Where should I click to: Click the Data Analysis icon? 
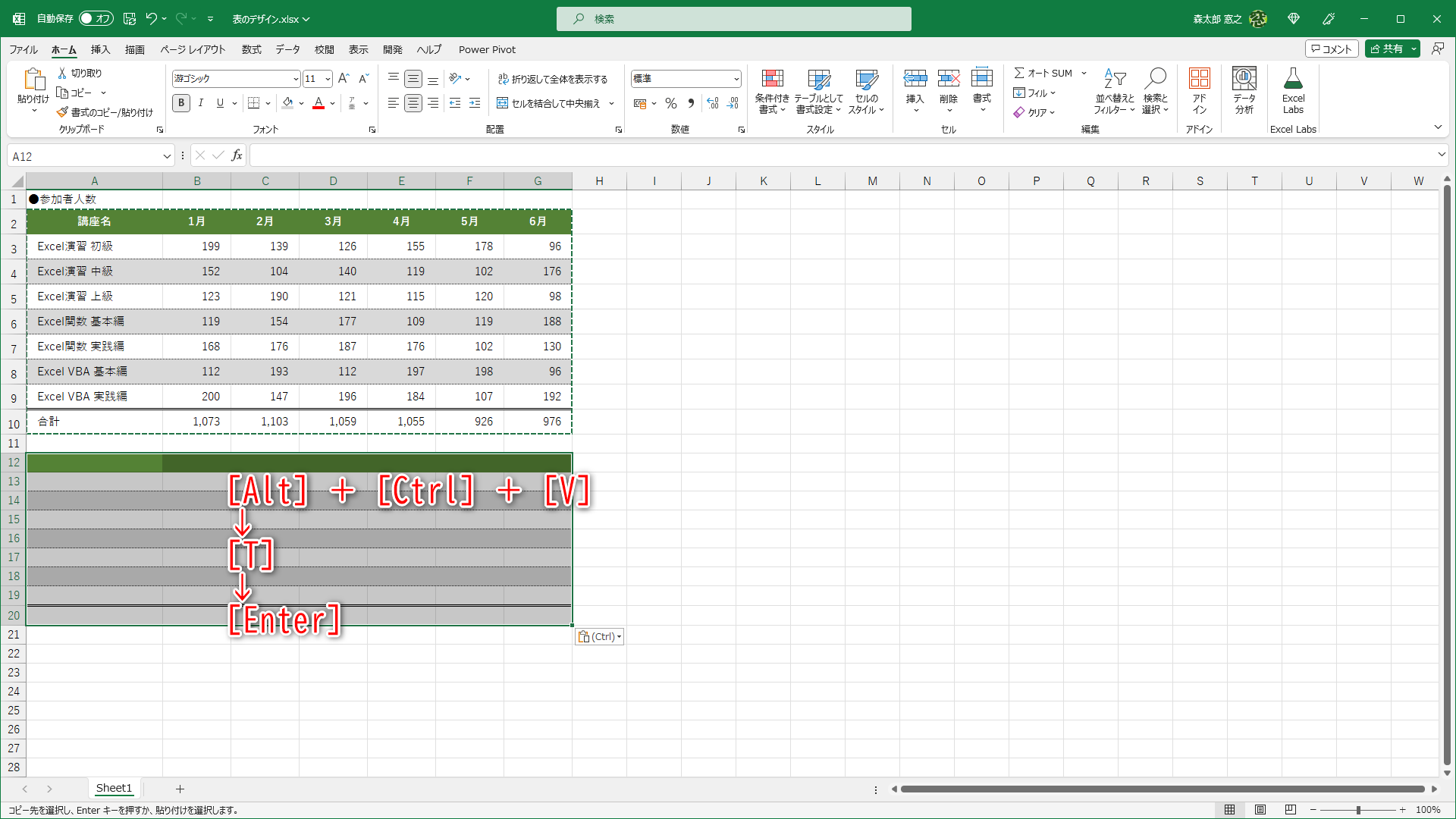[1244, 79]
